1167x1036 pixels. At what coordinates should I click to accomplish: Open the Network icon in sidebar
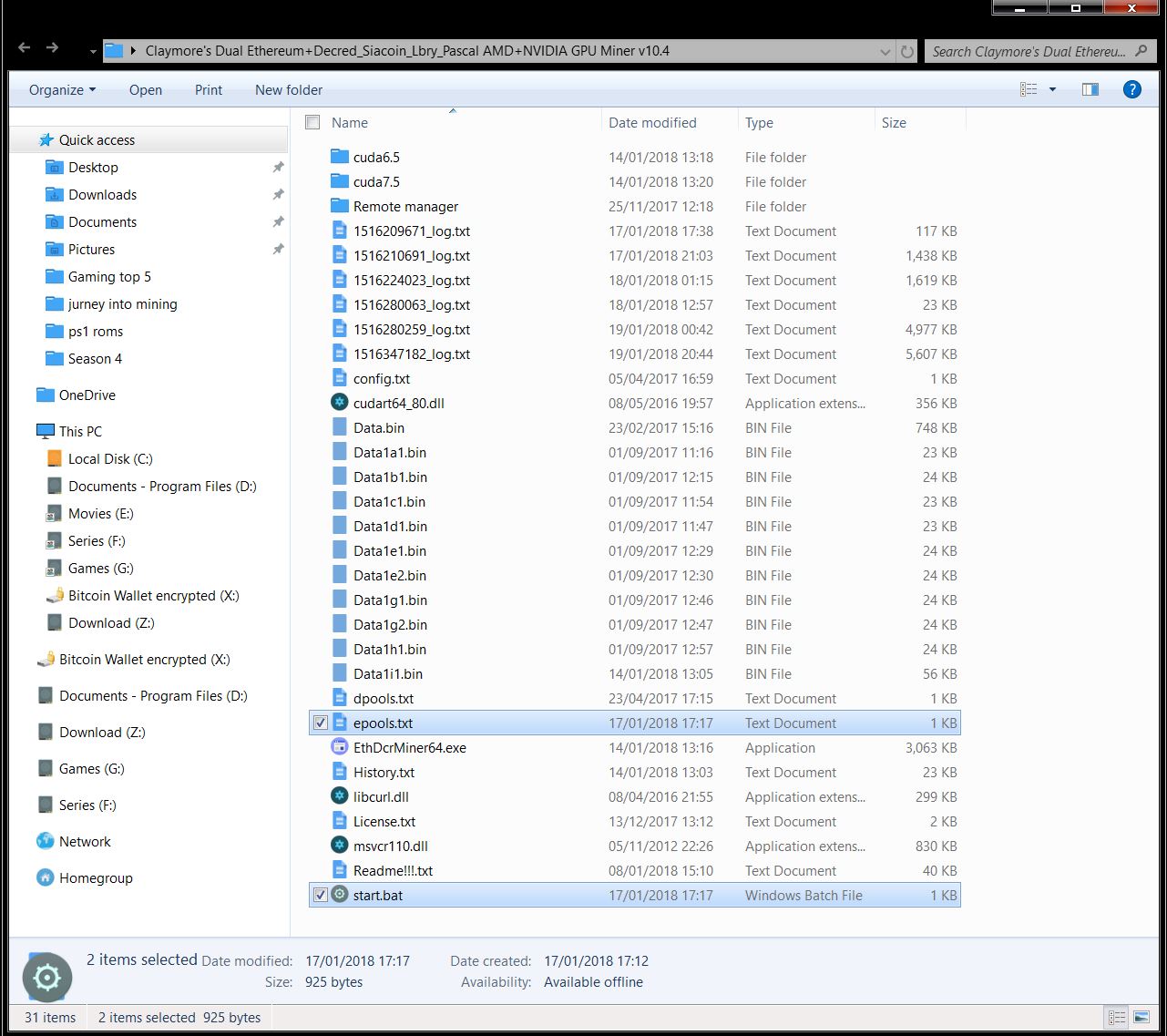tap(46, 841)
